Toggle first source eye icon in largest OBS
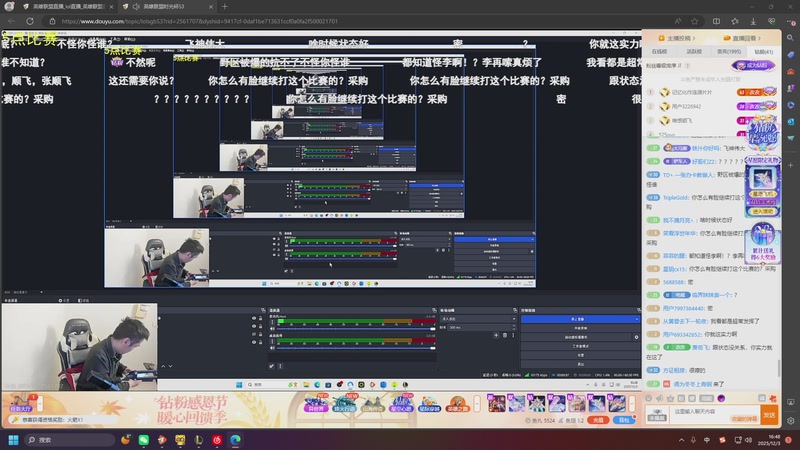The width and height of the screenshot is (800, 450). (254, 318)
